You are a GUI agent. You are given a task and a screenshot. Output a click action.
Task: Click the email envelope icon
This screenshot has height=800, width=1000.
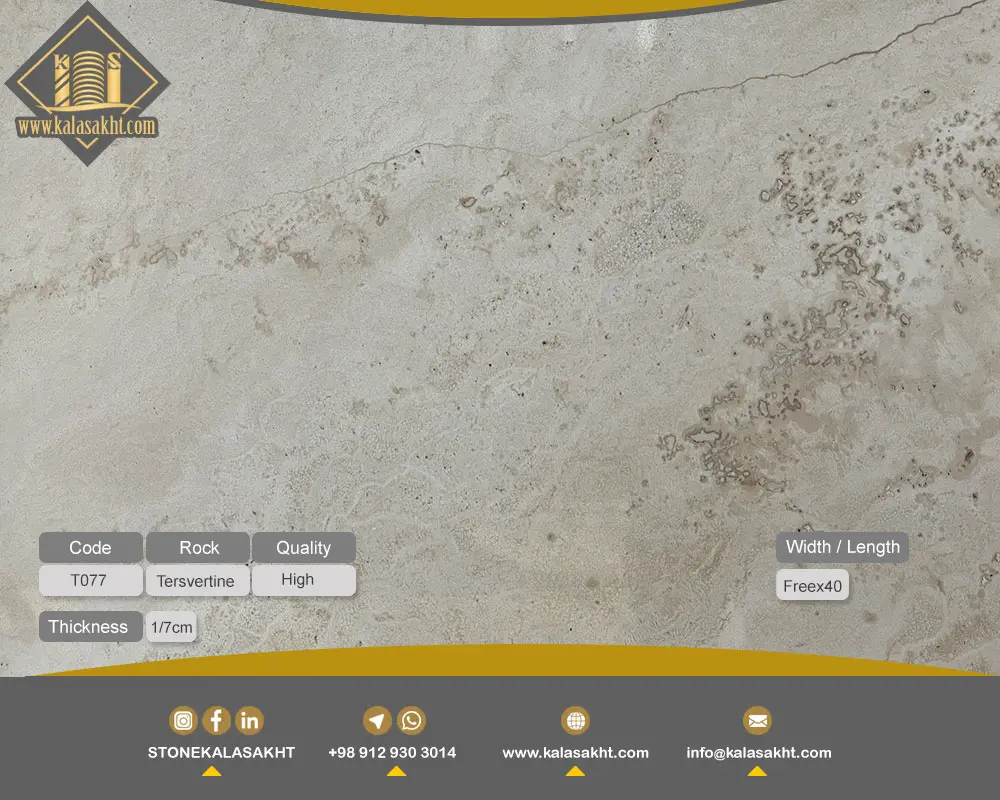pyautogui.click(x=757, y=721)
